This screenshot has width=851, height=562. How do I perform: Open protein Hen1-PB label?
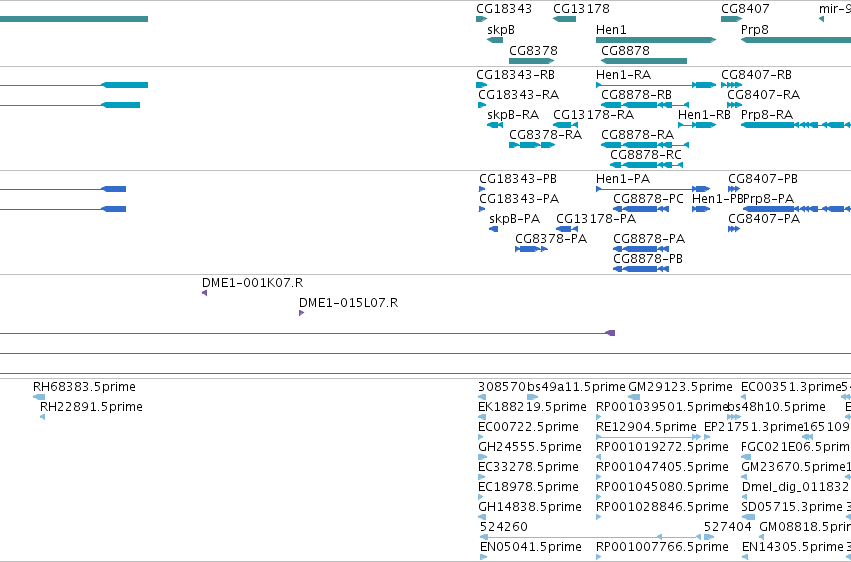pyautogui.click(x=717, y=199)
